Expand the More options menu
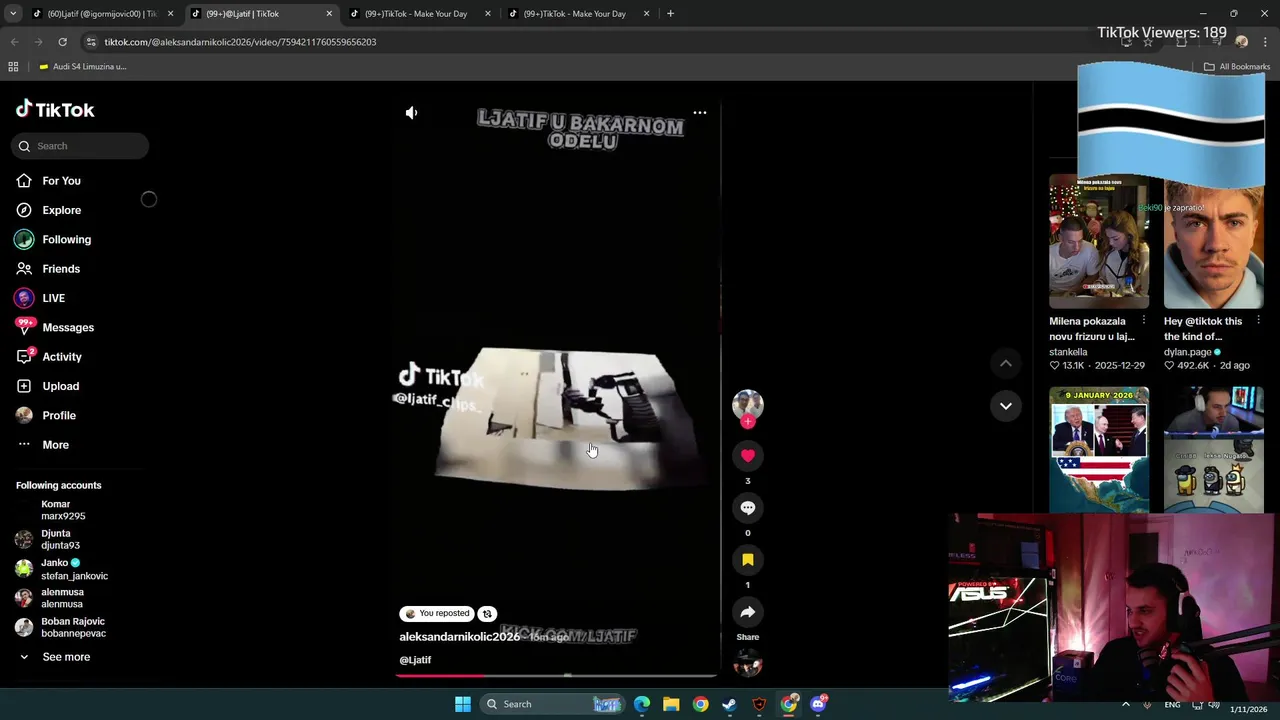This screenshot has width=1280, height=720. 55,445
